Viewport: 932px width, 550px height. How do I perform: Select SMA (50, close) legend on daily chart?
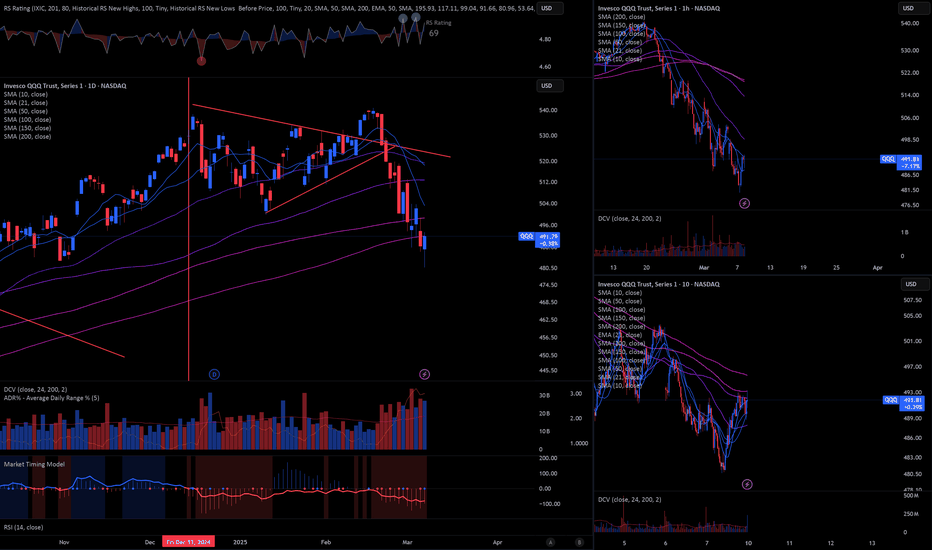(x=26, y=111)
